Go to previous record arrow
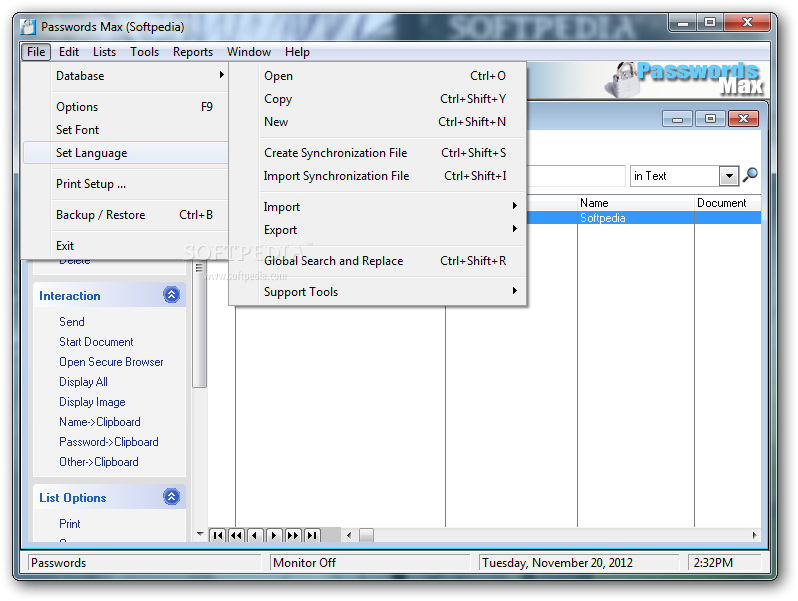 [x=255, y=535]
